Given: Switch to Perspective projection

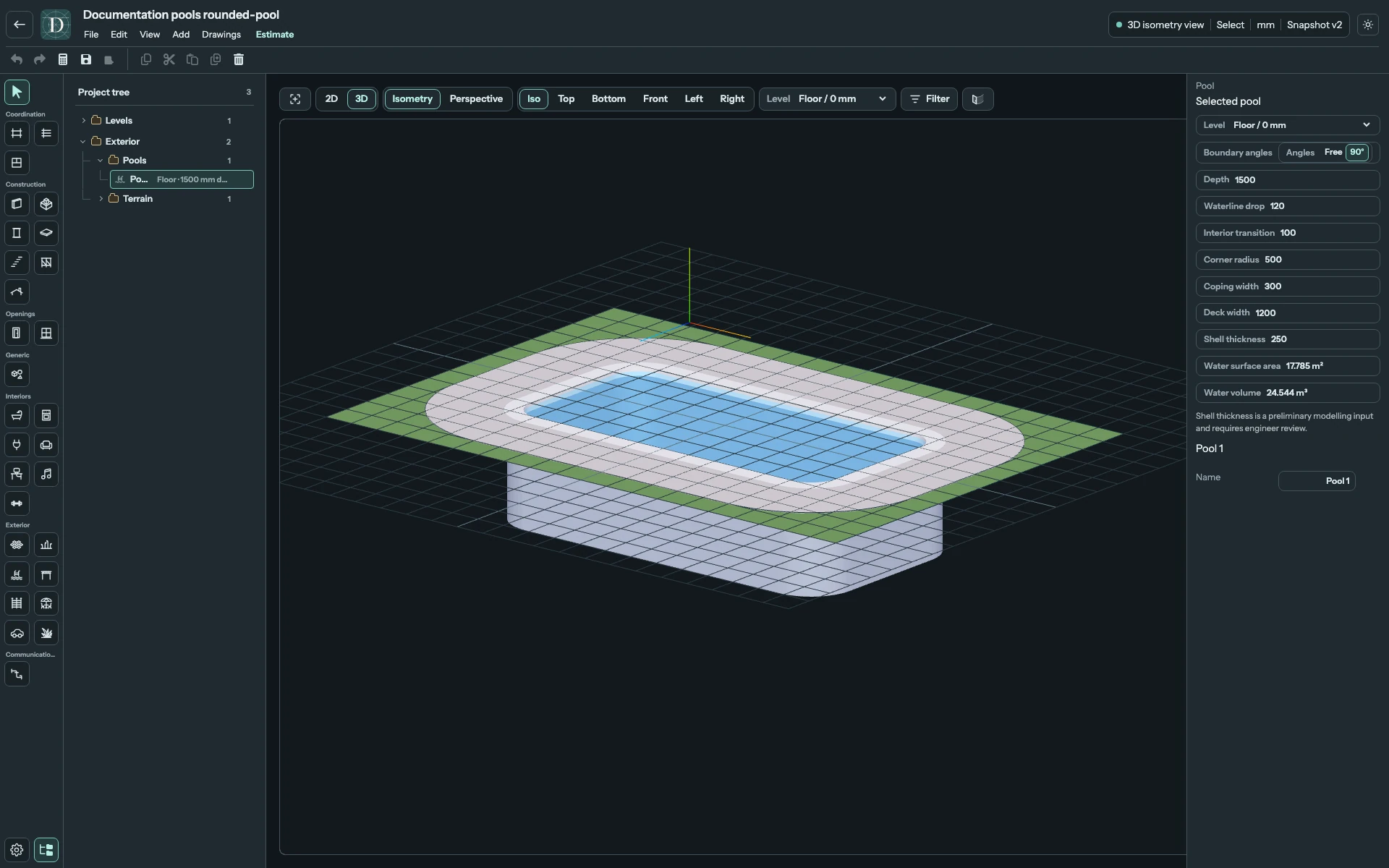Looking at the screenshot, I should pyautogui.click(x=476, y=99).
